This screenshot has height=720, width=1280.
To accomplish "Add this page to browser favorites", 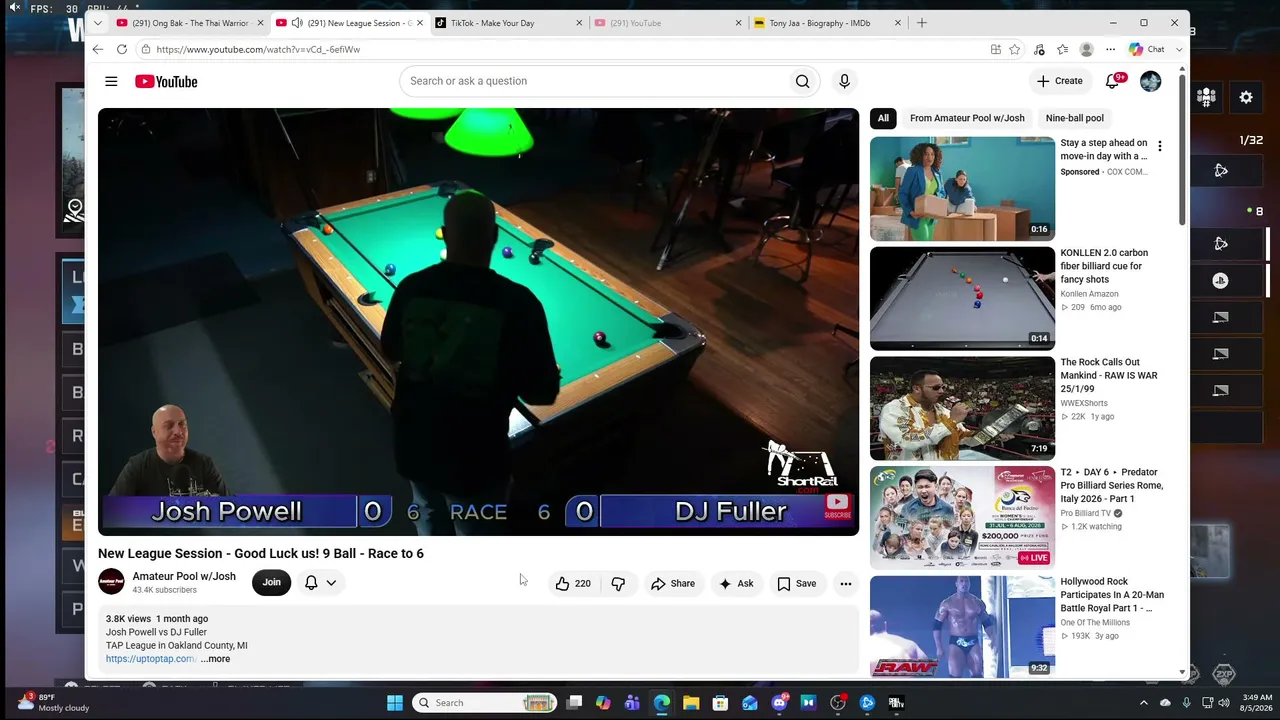I will [x=1014, y=49].
